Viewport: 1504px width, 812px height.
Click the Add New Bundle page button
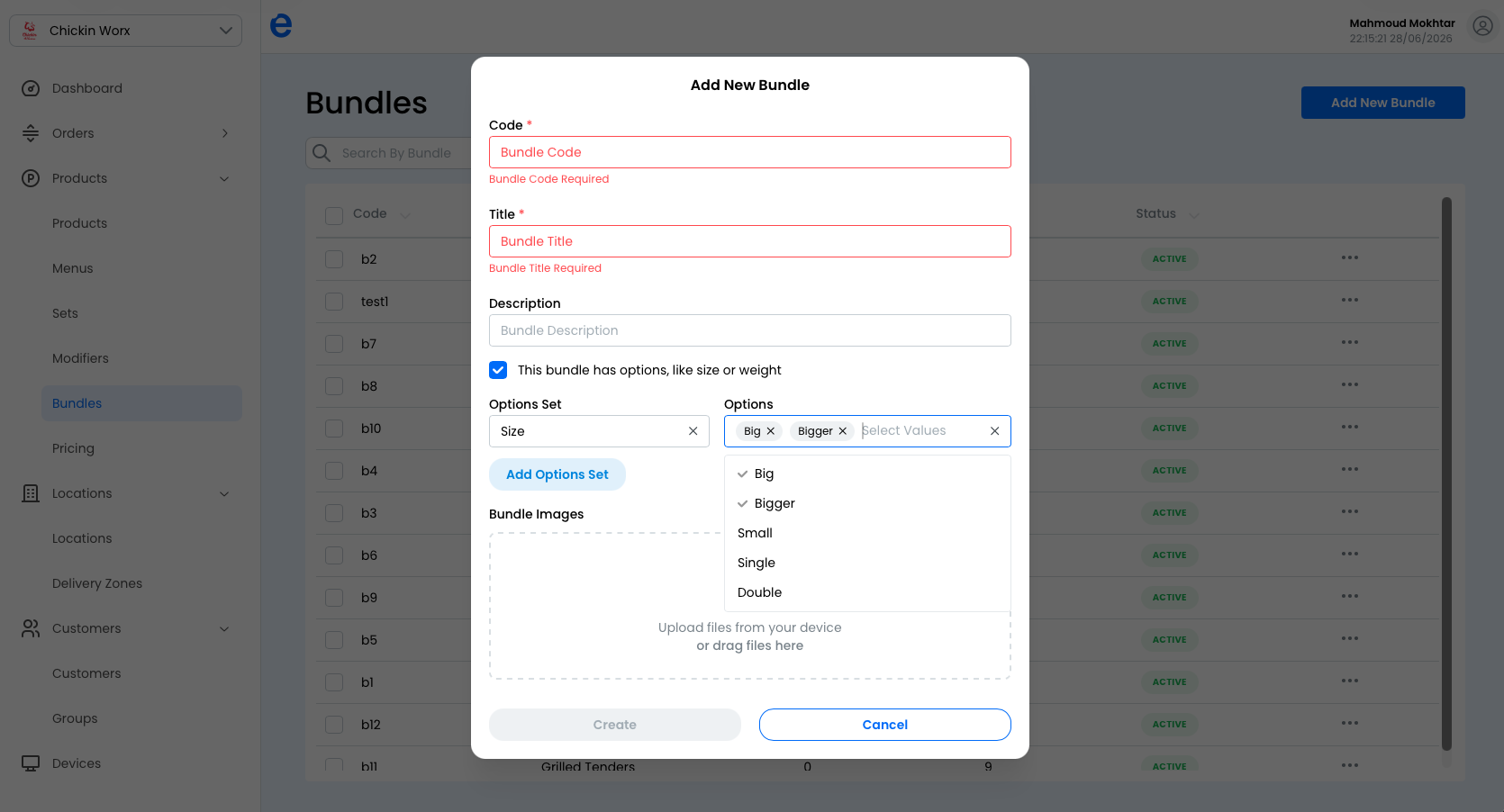(x=1383, y=103)
